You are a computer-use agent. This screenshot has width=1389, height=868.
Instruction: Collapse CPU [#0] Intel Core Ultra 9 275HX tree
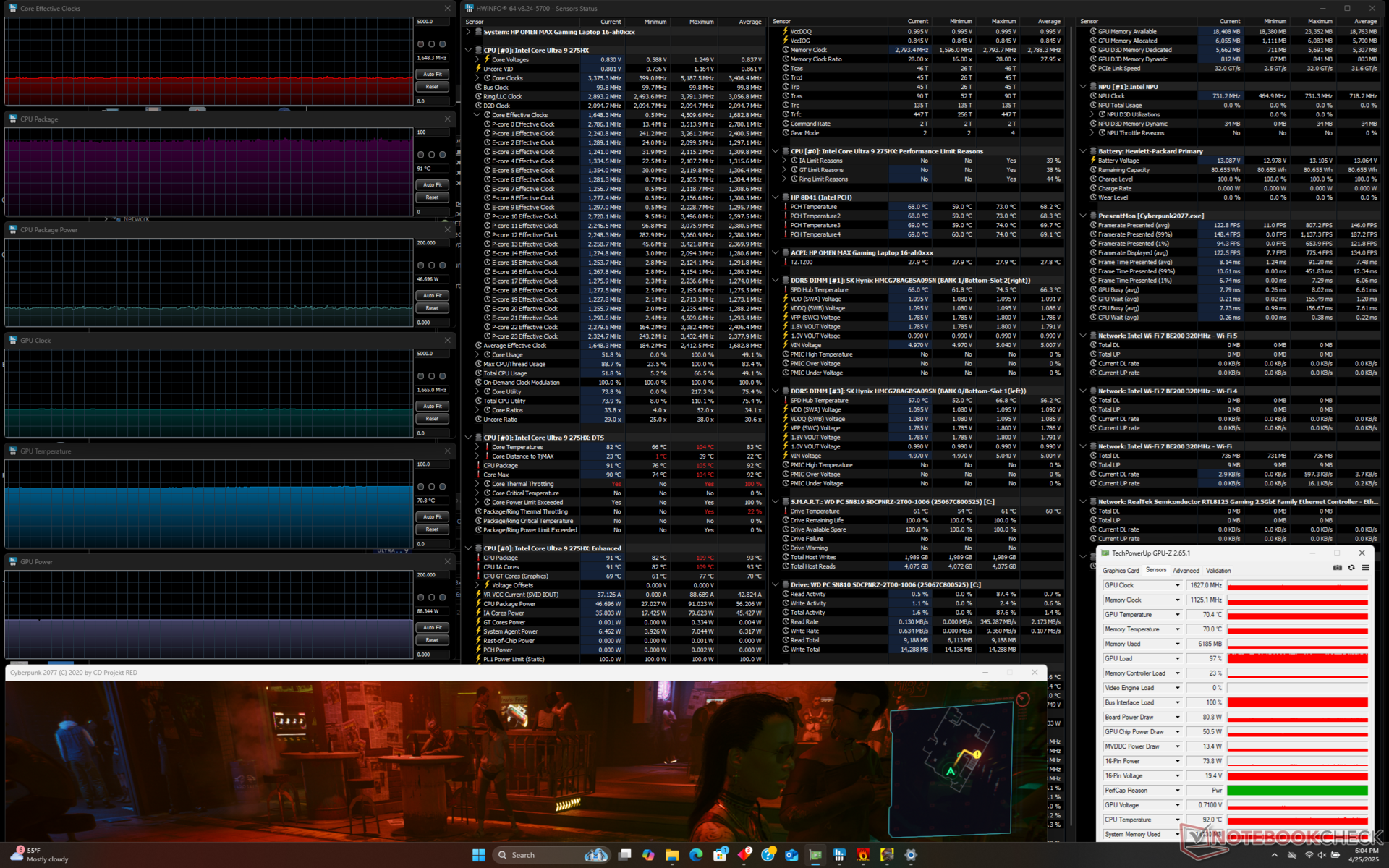point(468,51)
